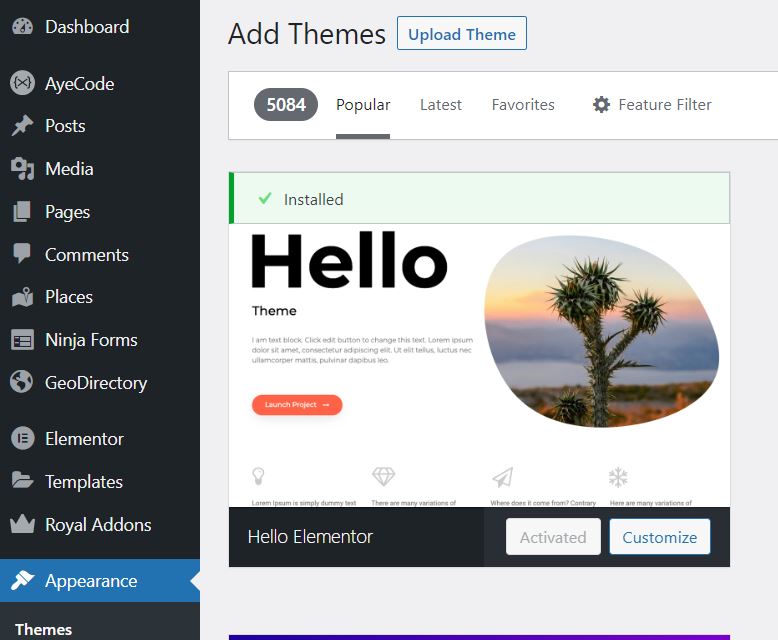Open Places in the sidebar
Screen dimensions: 778x640
point(100,297)
